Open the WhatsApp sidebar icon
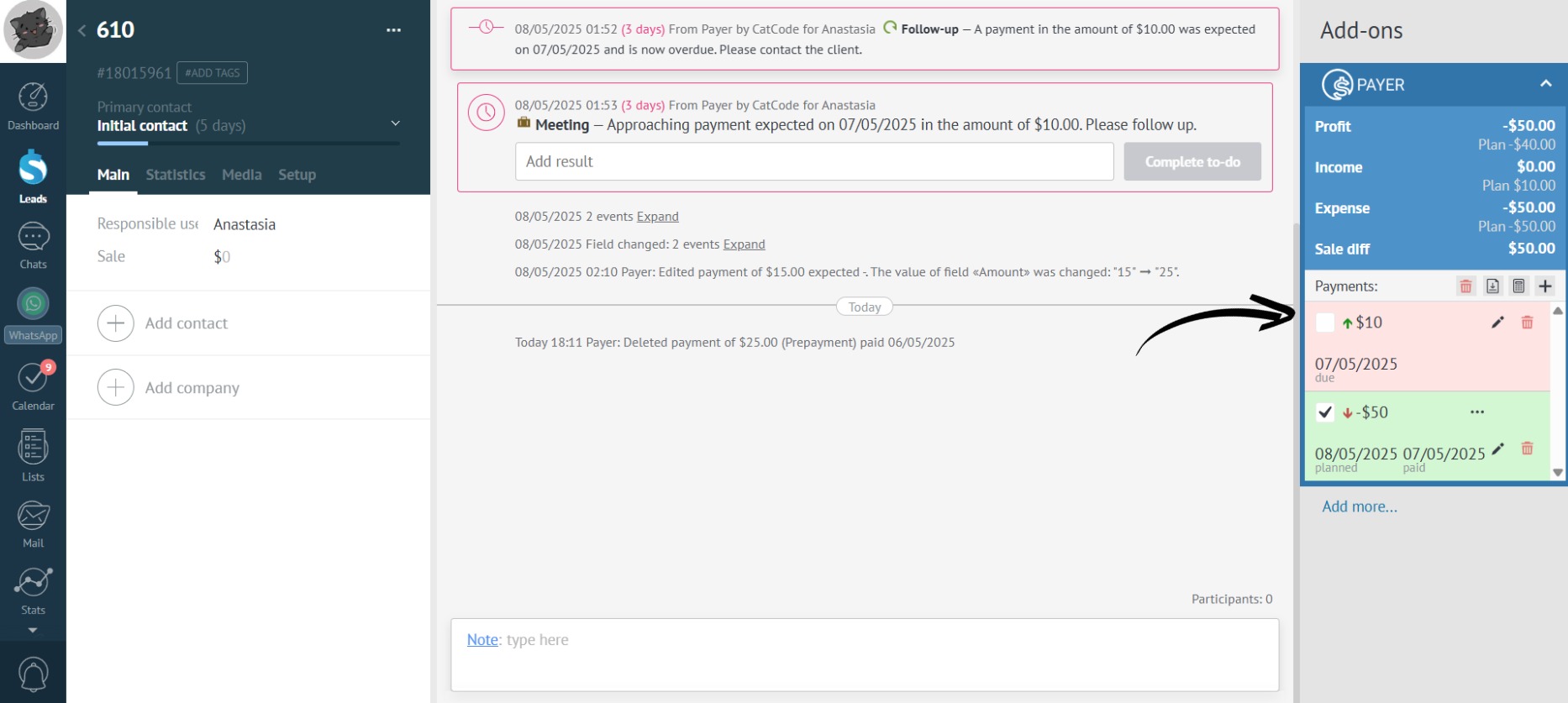The image size is (1568, 703). click(33, 312)
